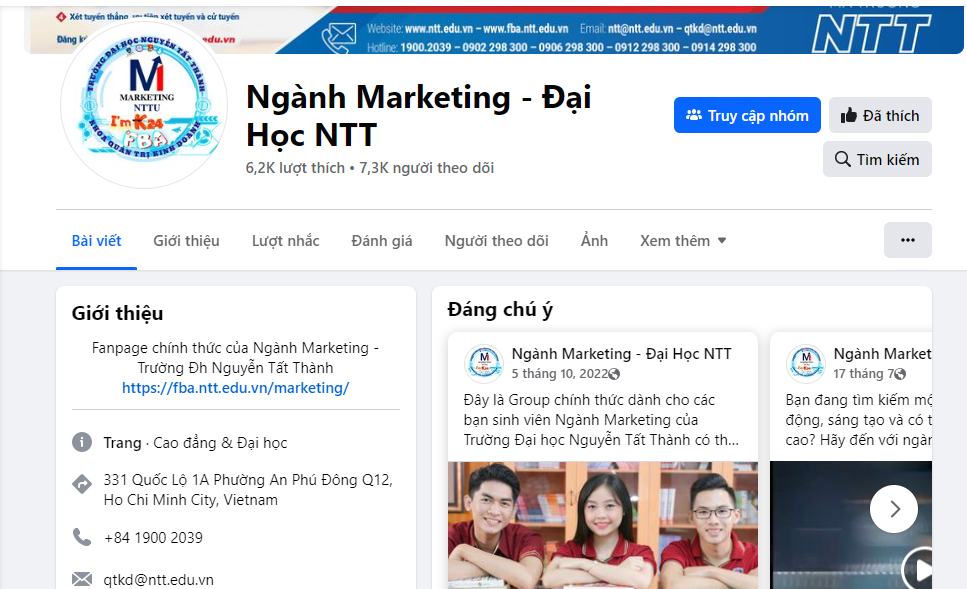Show next featured post with arrow
This screenshot has width=967, height=589.
893,509
